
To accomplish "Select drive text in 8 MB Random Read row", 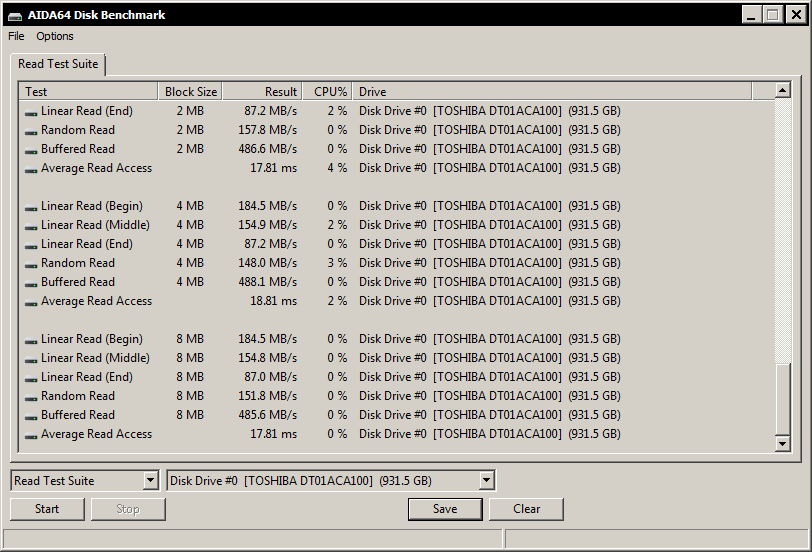I will tap(489, 396).
